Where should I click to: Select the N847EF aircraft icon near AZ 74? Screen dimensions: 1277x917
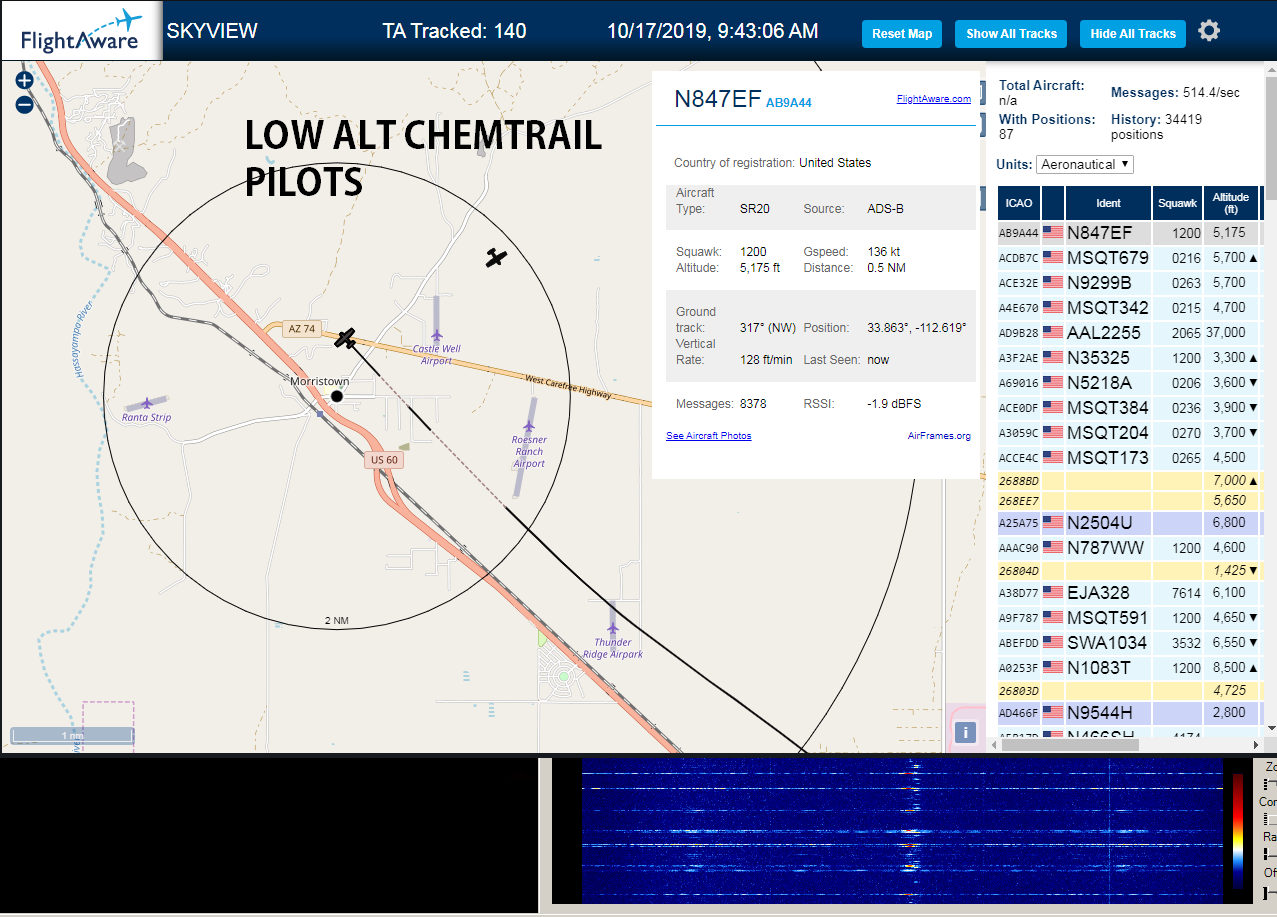pyautogui.click(x=345, y=339)
